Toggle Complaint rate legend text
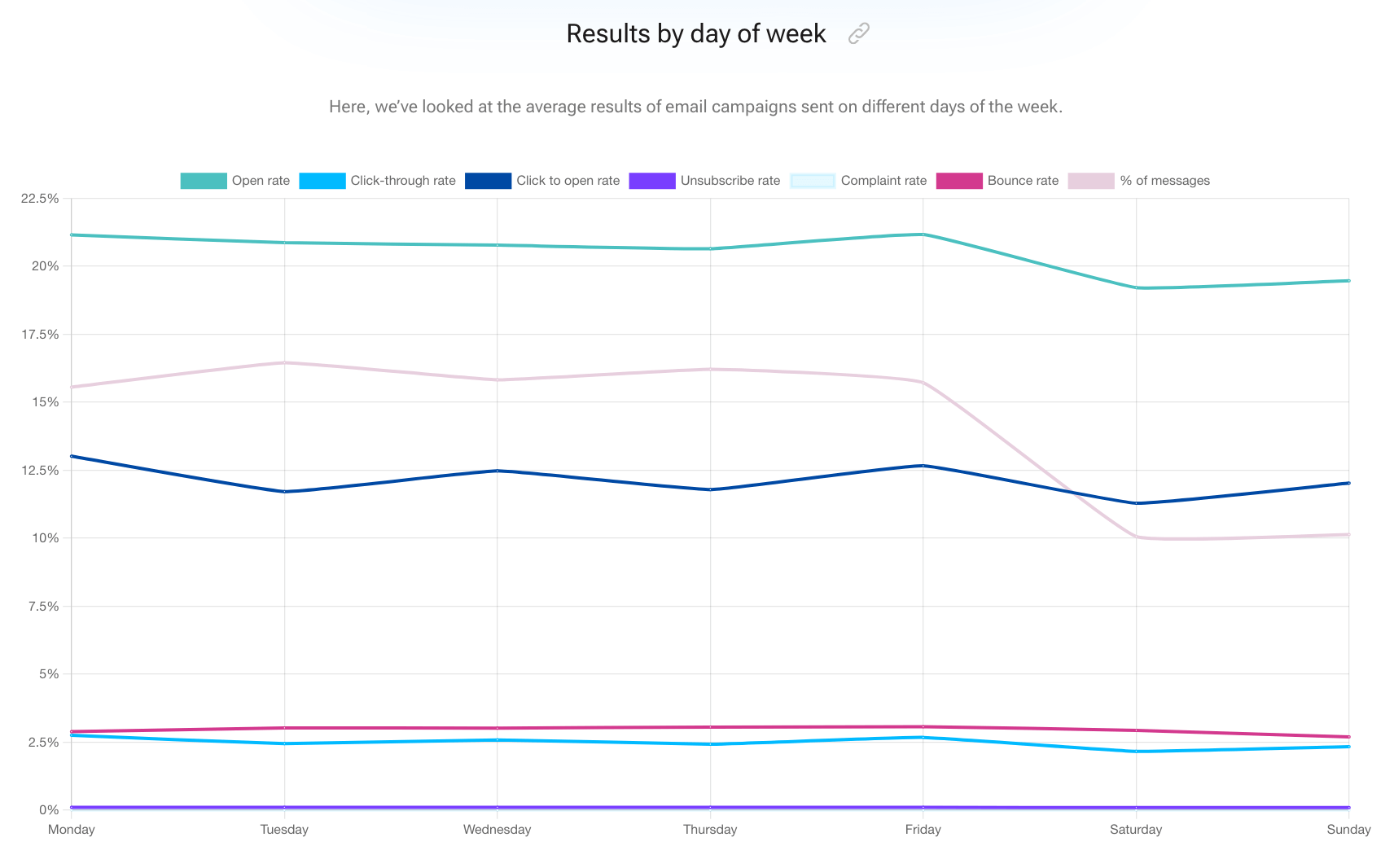This screenshot has width=1394, height=868. pos(883,181)
